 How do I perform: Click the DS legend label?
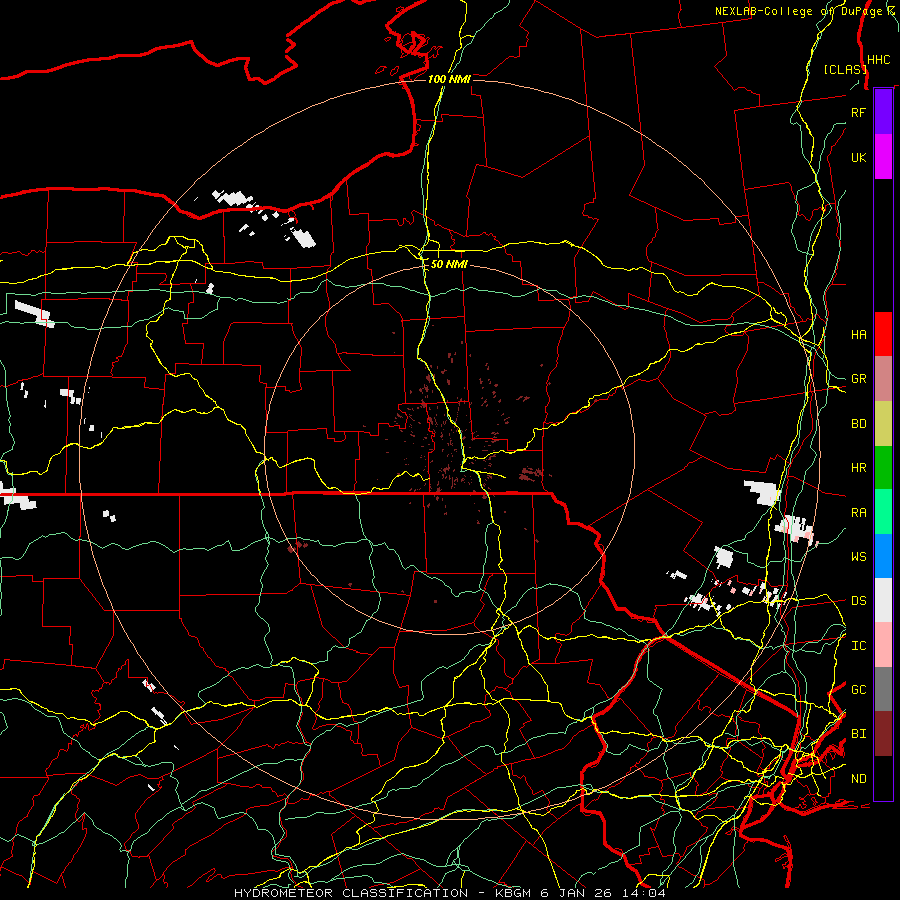pos(858,601)
